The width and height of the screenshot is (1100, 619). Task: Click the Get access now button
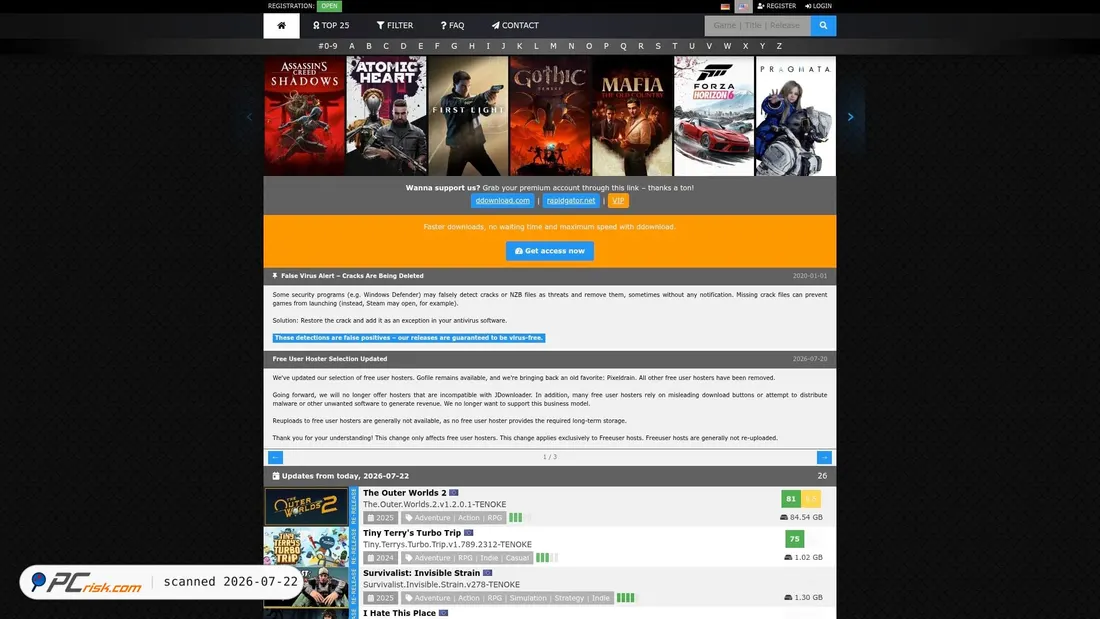click(550, 251)
